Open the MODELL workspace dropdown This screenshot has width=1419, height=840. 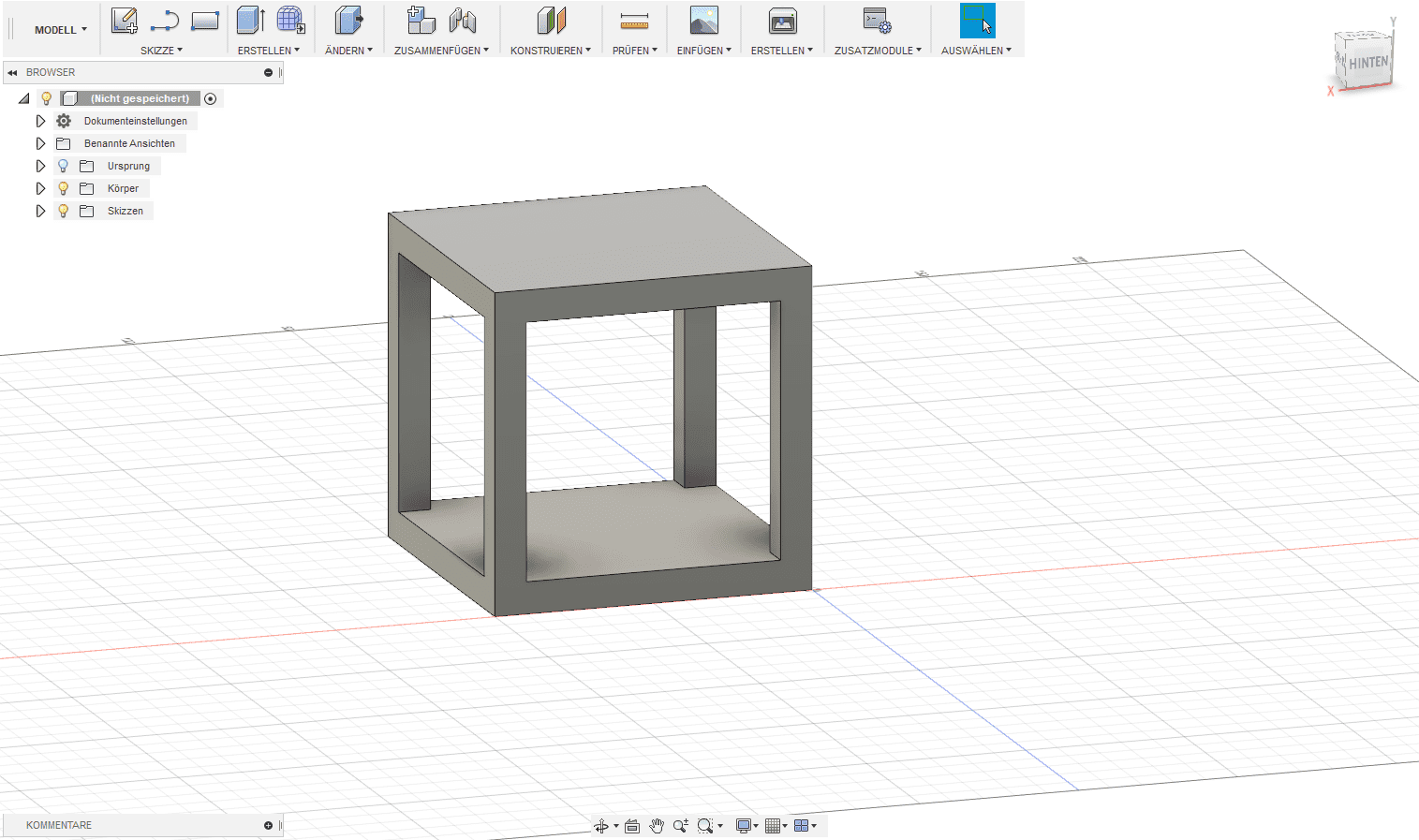(60, 30)
